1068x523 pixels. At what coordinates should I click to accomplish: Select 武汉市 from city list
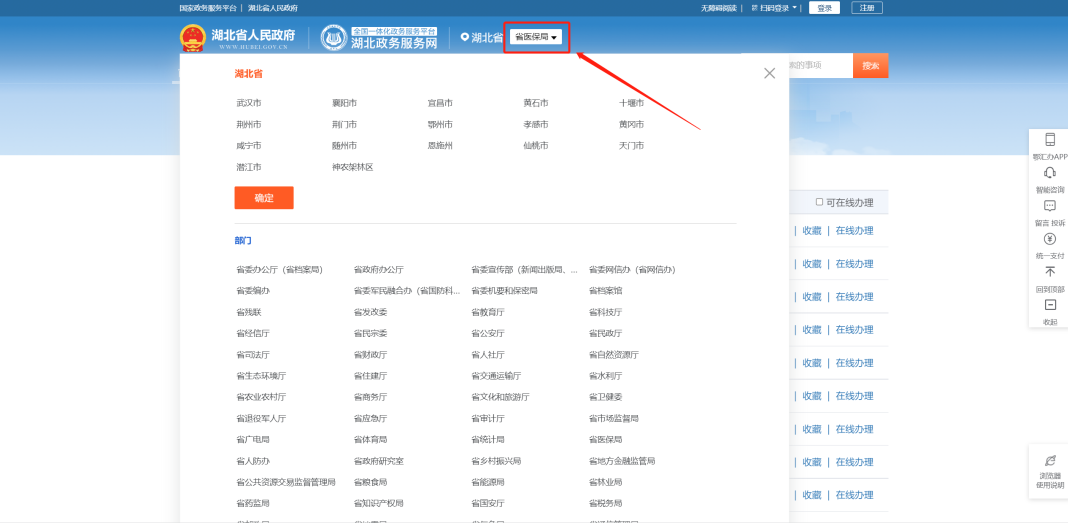(249, 103)
